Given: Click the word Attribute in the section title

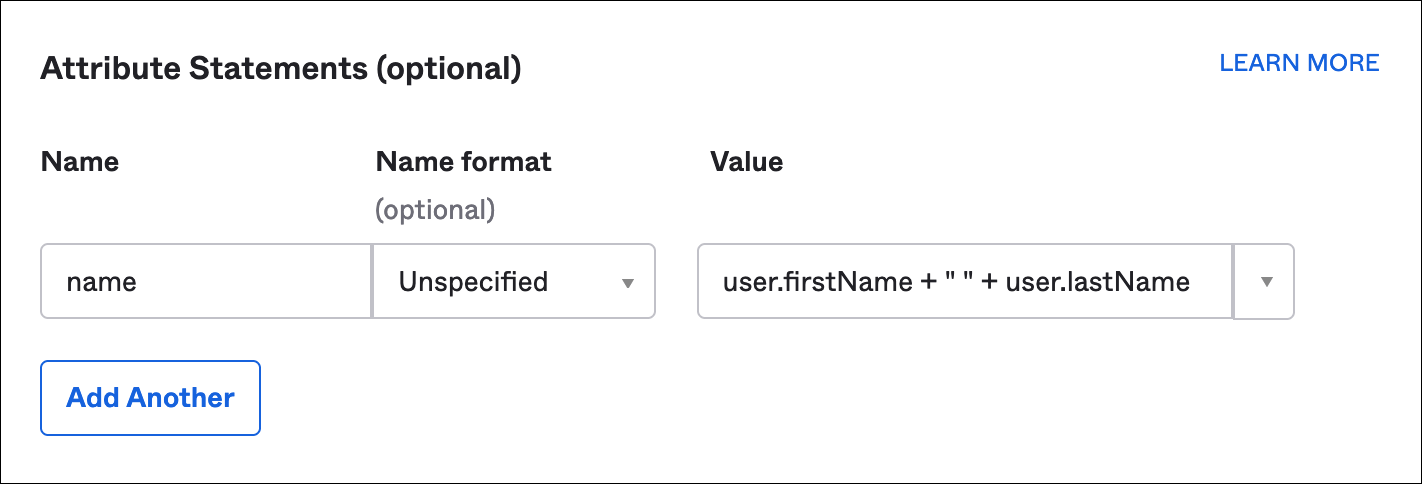Looking at the screenshot, I should [x=105, y=69].
